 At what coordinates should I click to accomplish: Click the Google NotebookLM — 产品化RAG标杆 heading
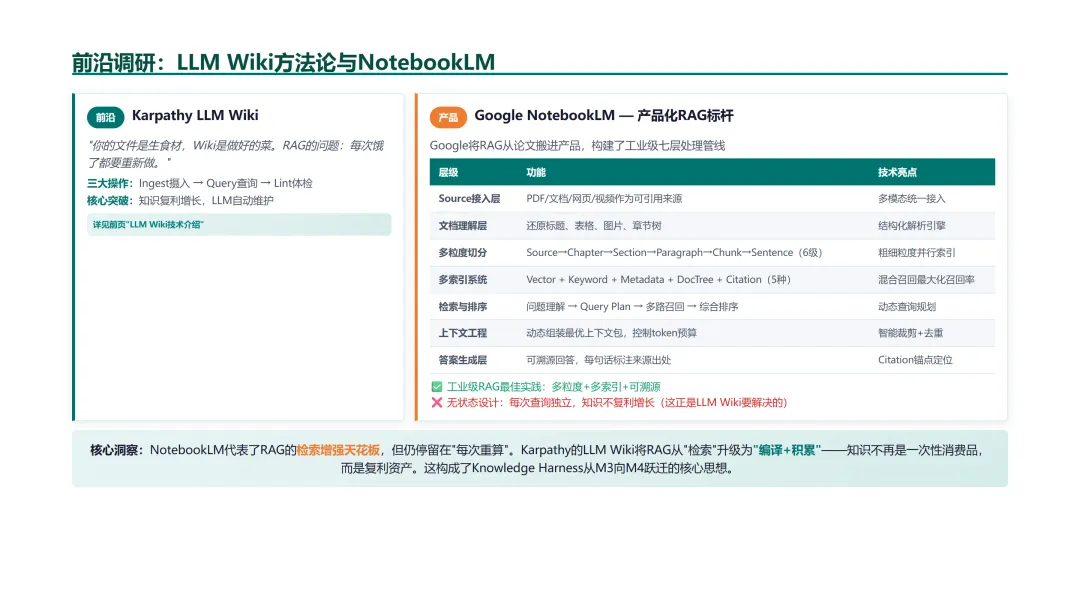[604, 116]
